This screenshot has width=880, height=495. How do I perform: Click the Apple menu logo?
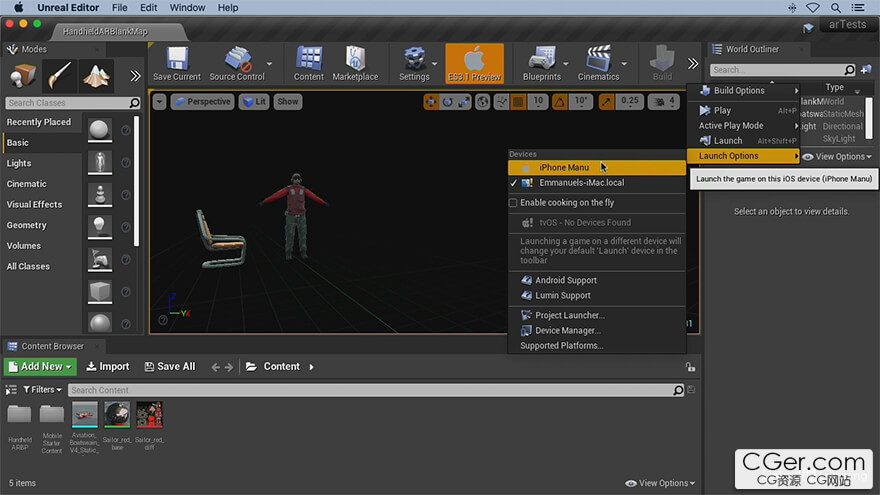click(x=19, y=7)
